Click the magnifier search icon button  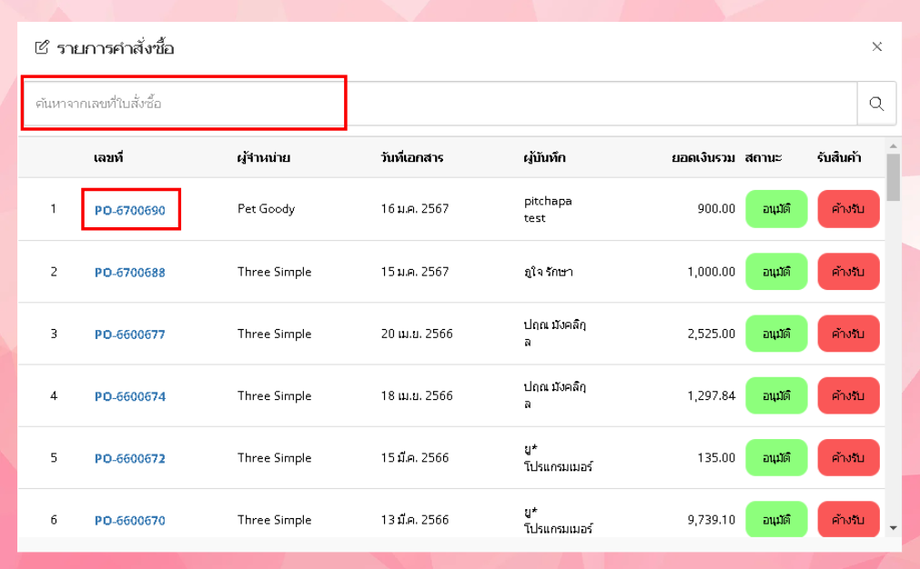(876, 104)
